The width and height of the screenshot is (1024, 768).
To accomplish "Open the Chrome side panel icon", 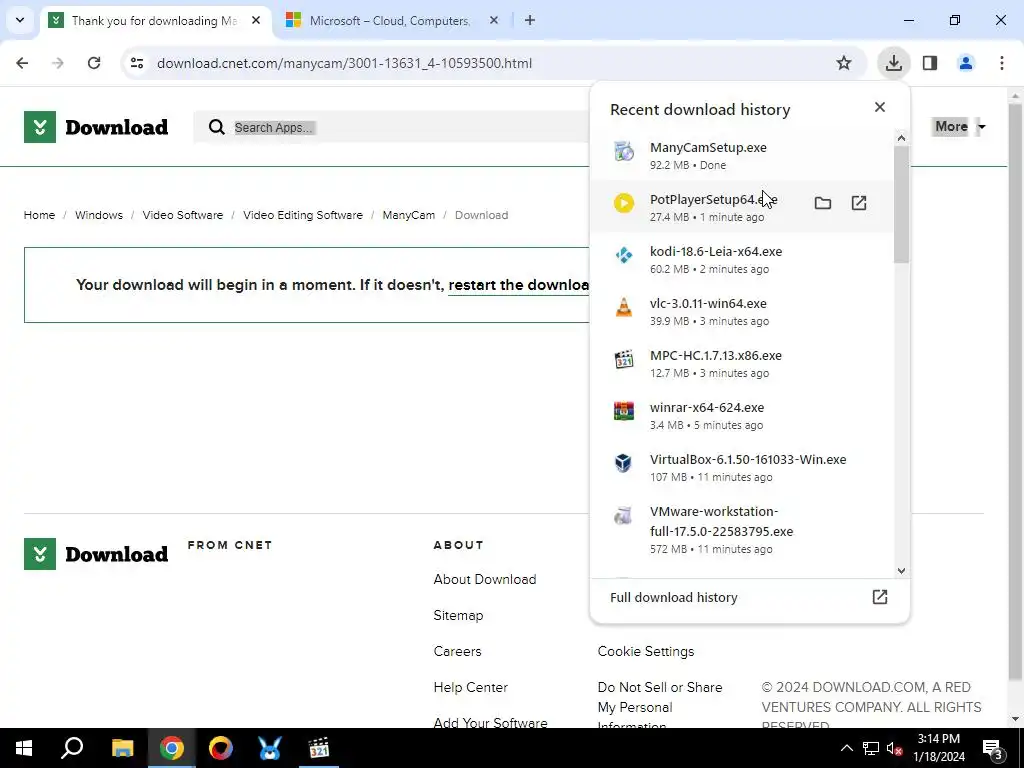I will pyautogui.click(x=930, y=63).
